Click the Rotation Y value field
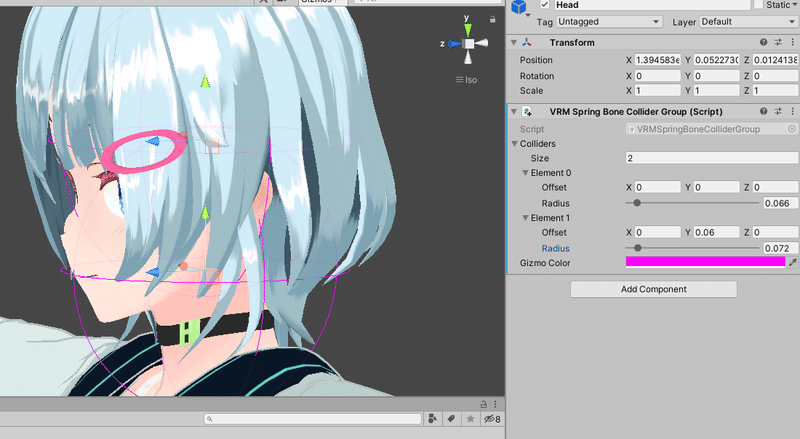 pyautogui.click(x=716, y=76)
